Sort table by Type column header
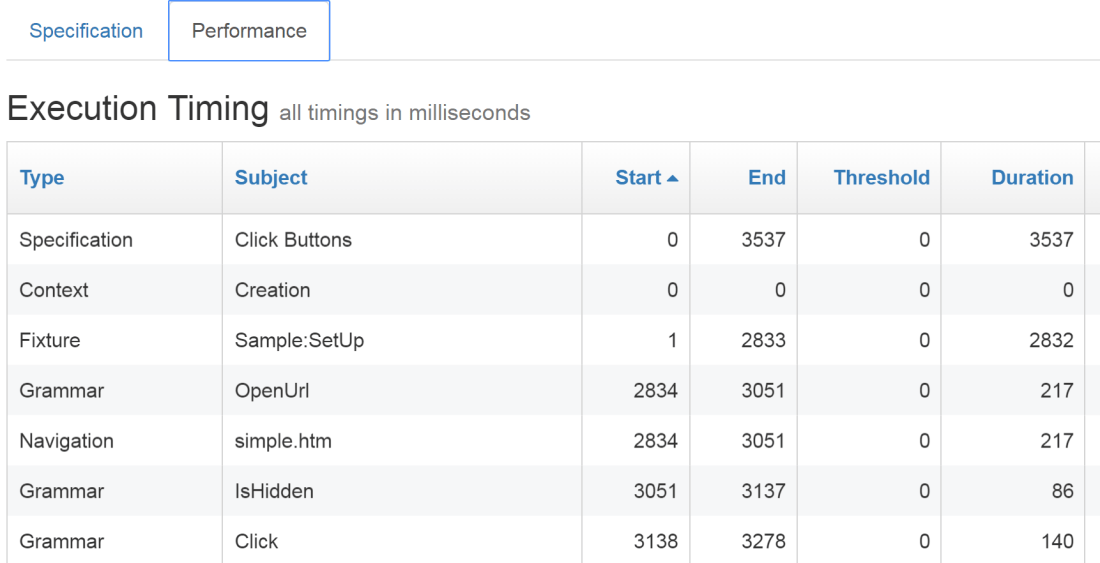This screenshot has height=563, width=1100. tap(42, 178)
